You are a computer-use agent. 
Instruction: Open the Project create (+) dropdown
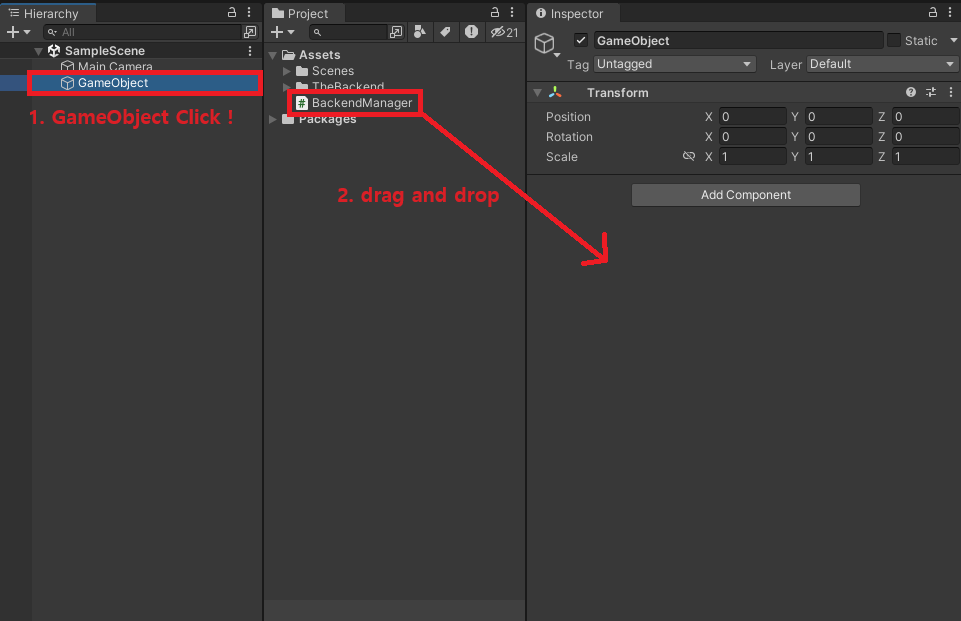(283, 32)
